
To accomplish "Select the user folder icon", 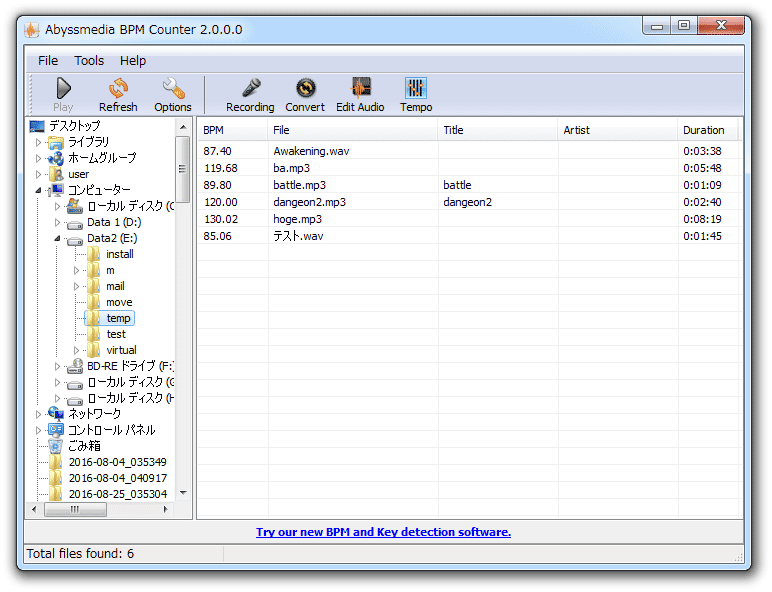I will tap(57, 174).
